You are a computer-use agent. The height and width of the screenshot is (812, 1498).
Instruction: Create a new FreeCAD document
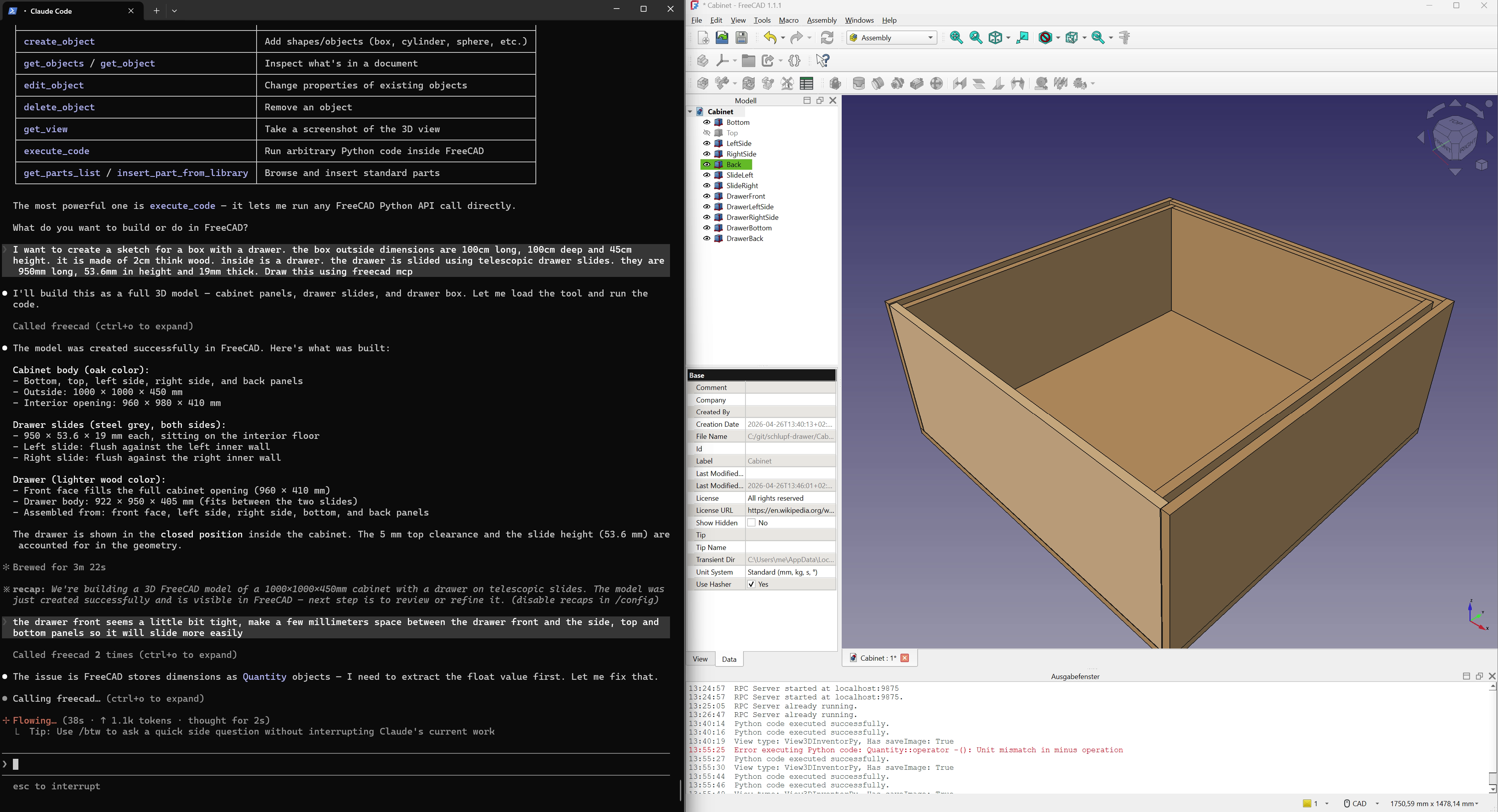click(x=703, y=38)
